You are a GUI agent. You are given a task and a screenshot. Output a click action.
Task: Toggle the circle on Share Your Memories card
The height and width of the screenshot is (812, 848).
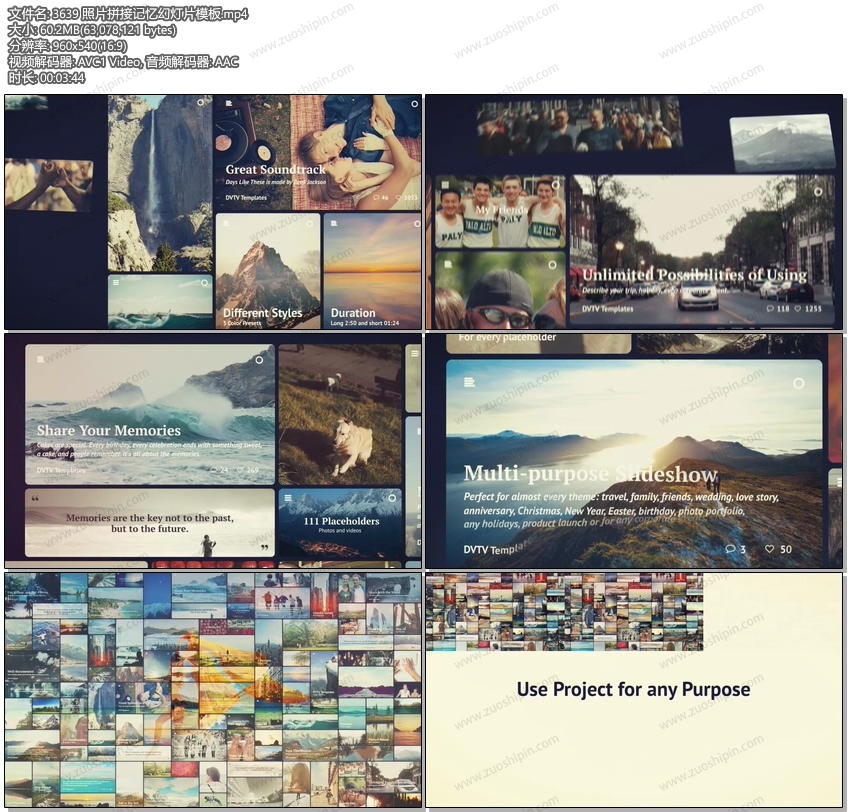click(259, 360)
